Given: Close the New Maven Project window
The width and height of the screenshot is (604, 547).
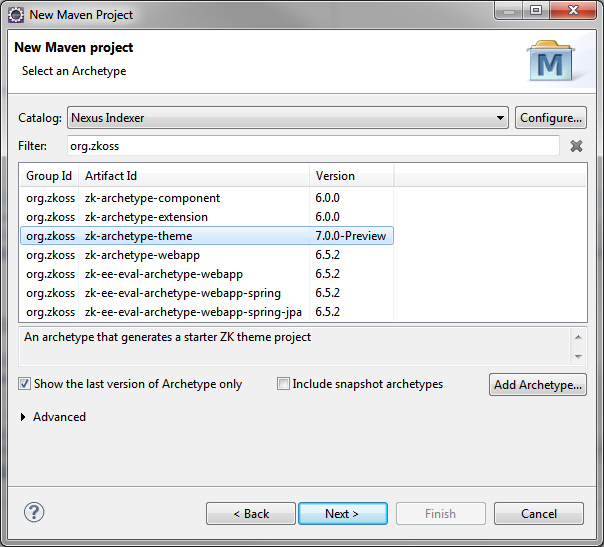Looking at the screenshot, I should coord(573,10).
